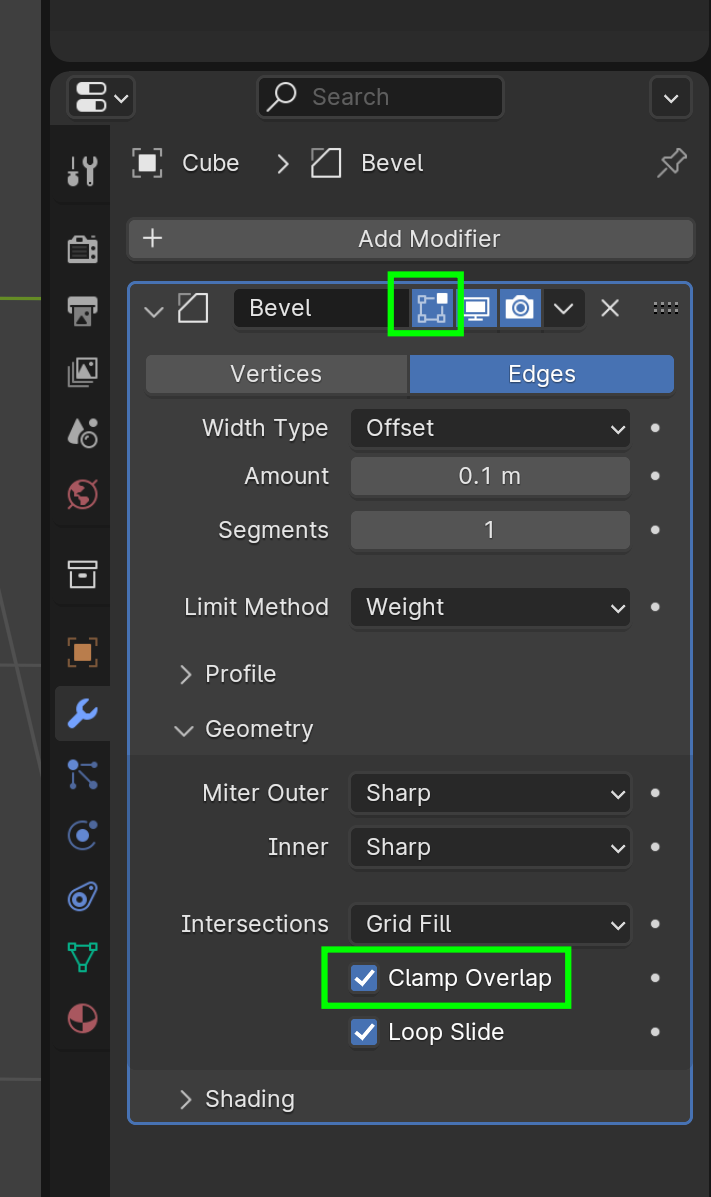This screenshot has height=1197, width=711.
Task: Switch to the Vertices tab
Action: coord(275,373)
